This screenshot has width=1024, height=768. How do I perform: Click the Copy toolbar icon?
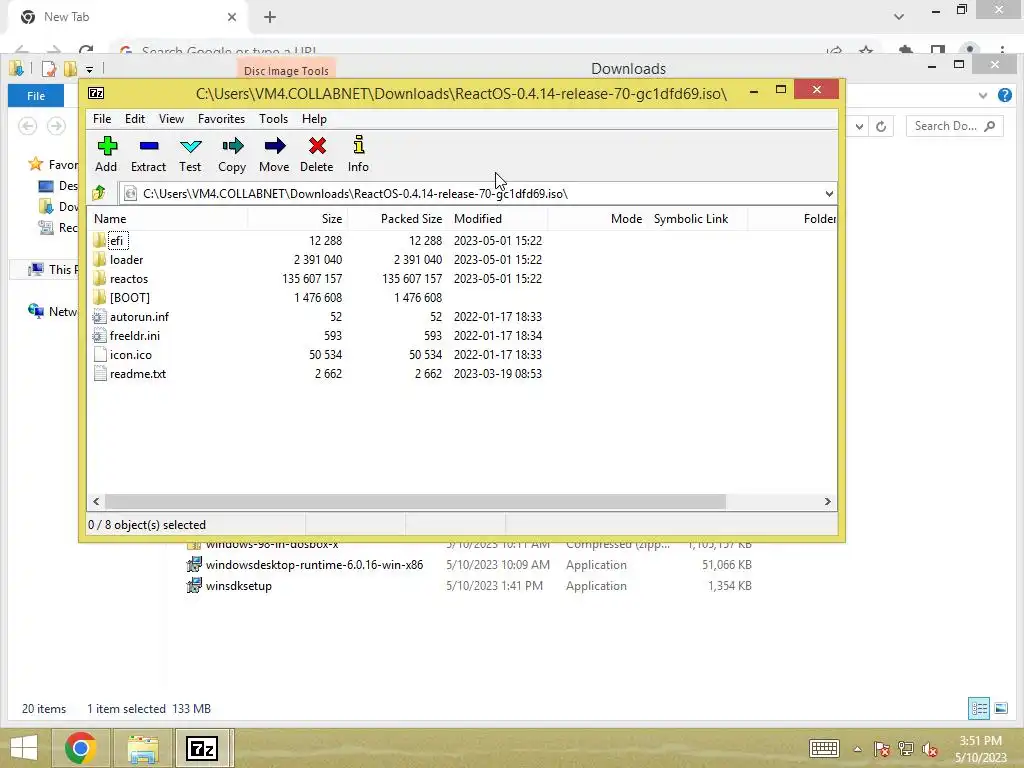tap(232, 146)
